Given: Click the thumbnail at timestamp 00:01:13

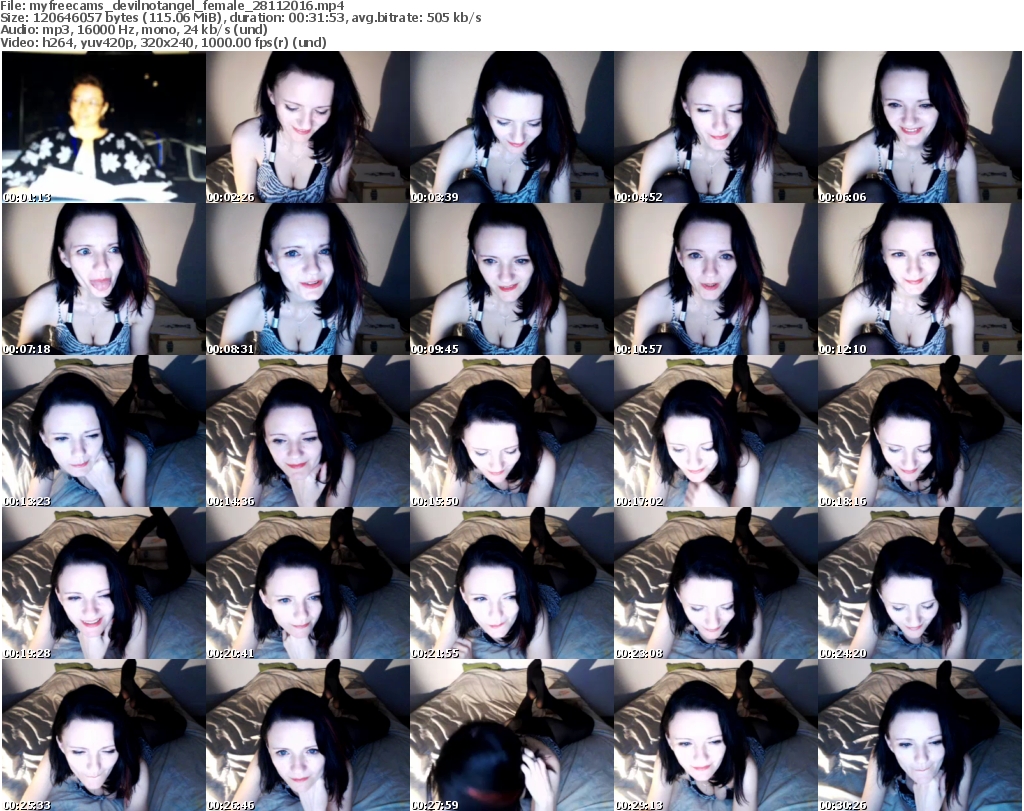Looking at the screenshot, I should [x=104, y=128].
